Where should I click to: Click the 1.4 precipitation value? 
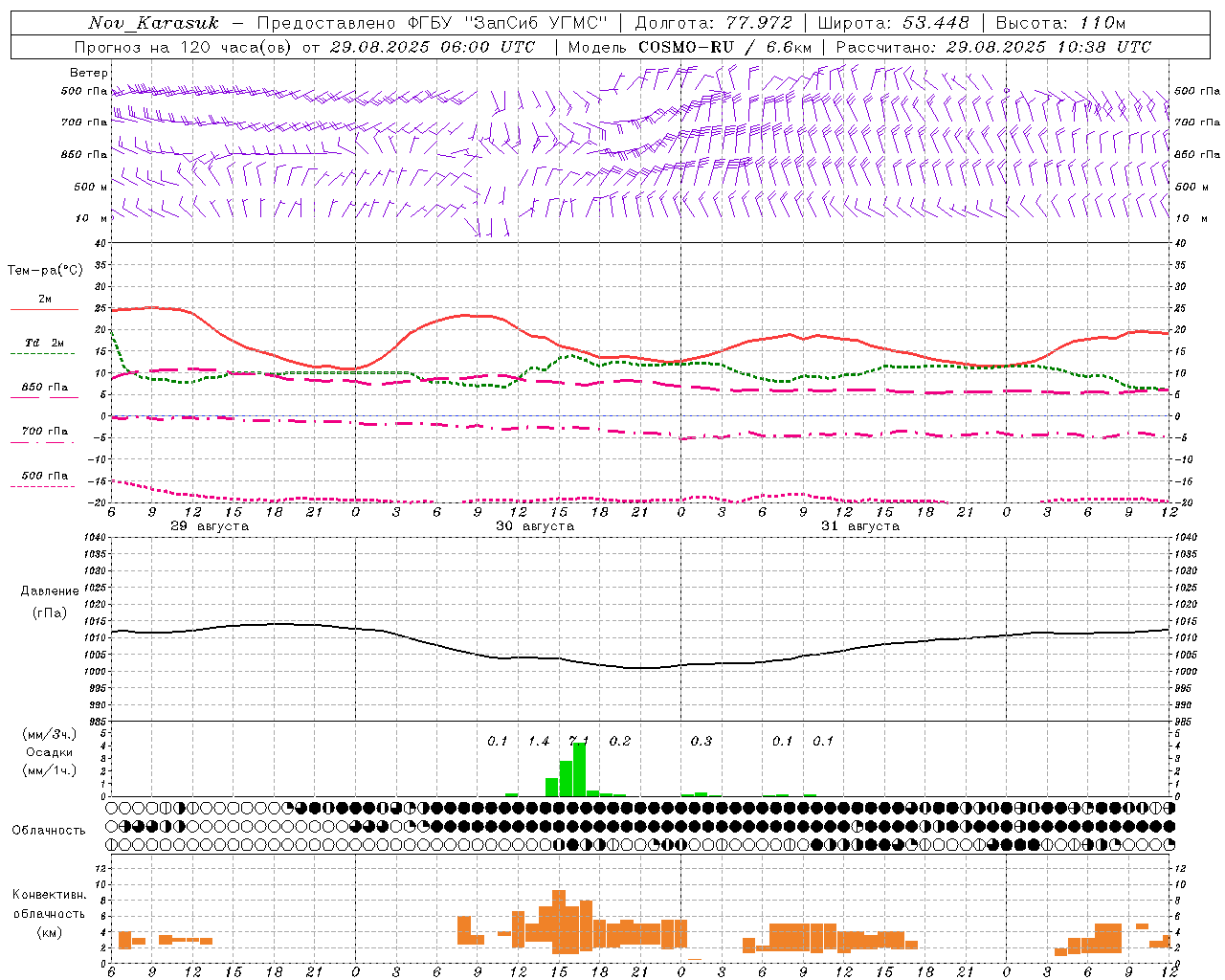[x=539, y=742]
